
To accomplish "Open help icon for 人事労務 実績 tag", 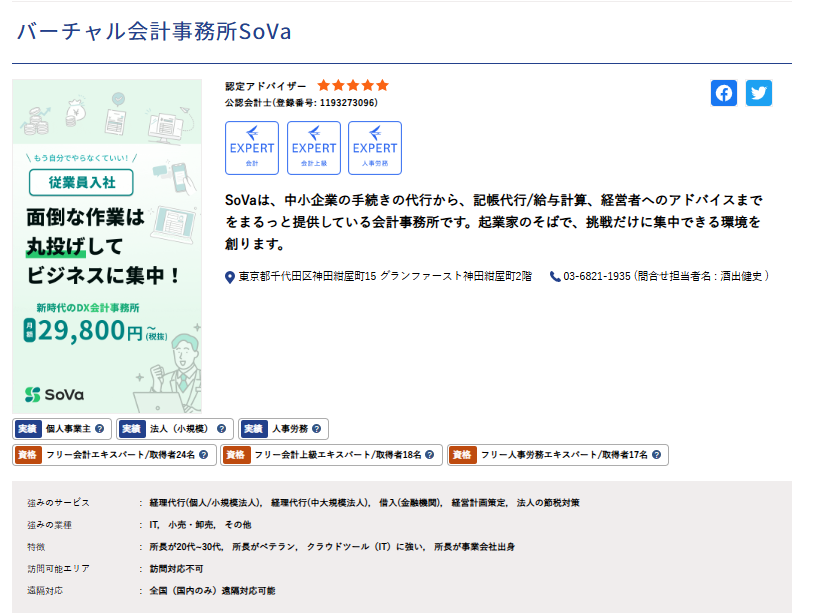I will pyautogui.click(x=316, y=429).
